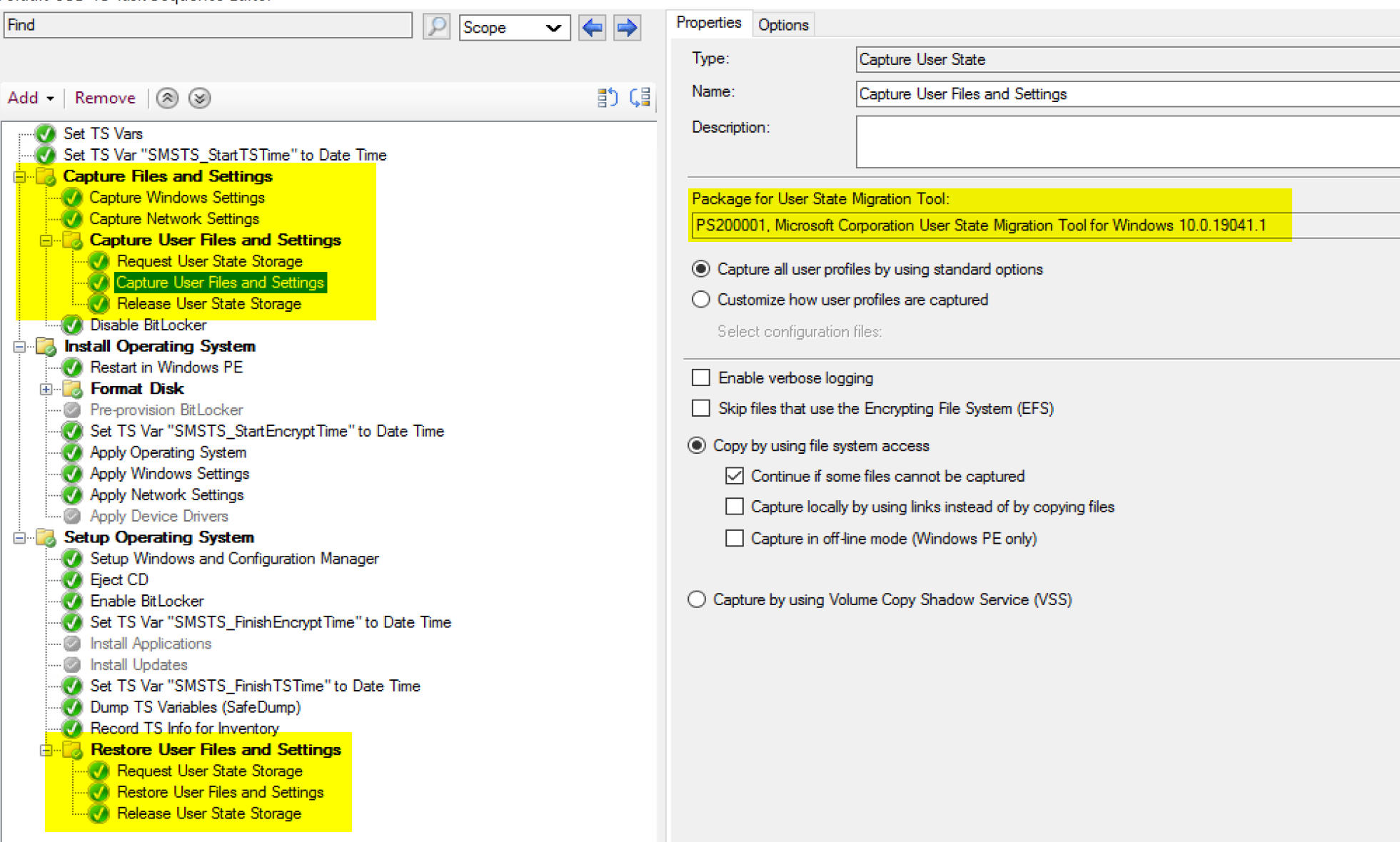Click the Remove button
1400x842 pixels.
[x=105, y=98]
